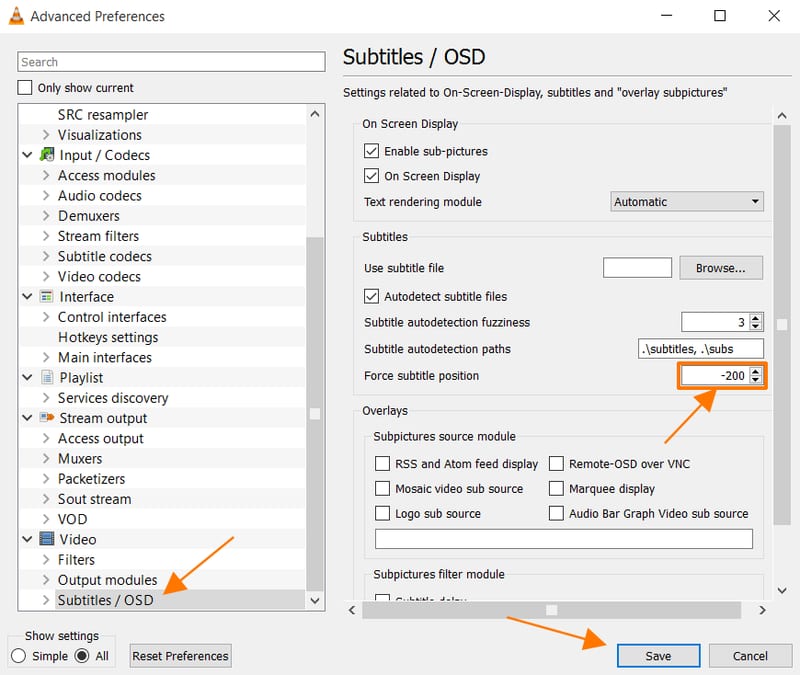Expand Video codecs node
The image size is (800, 675).
46,277
